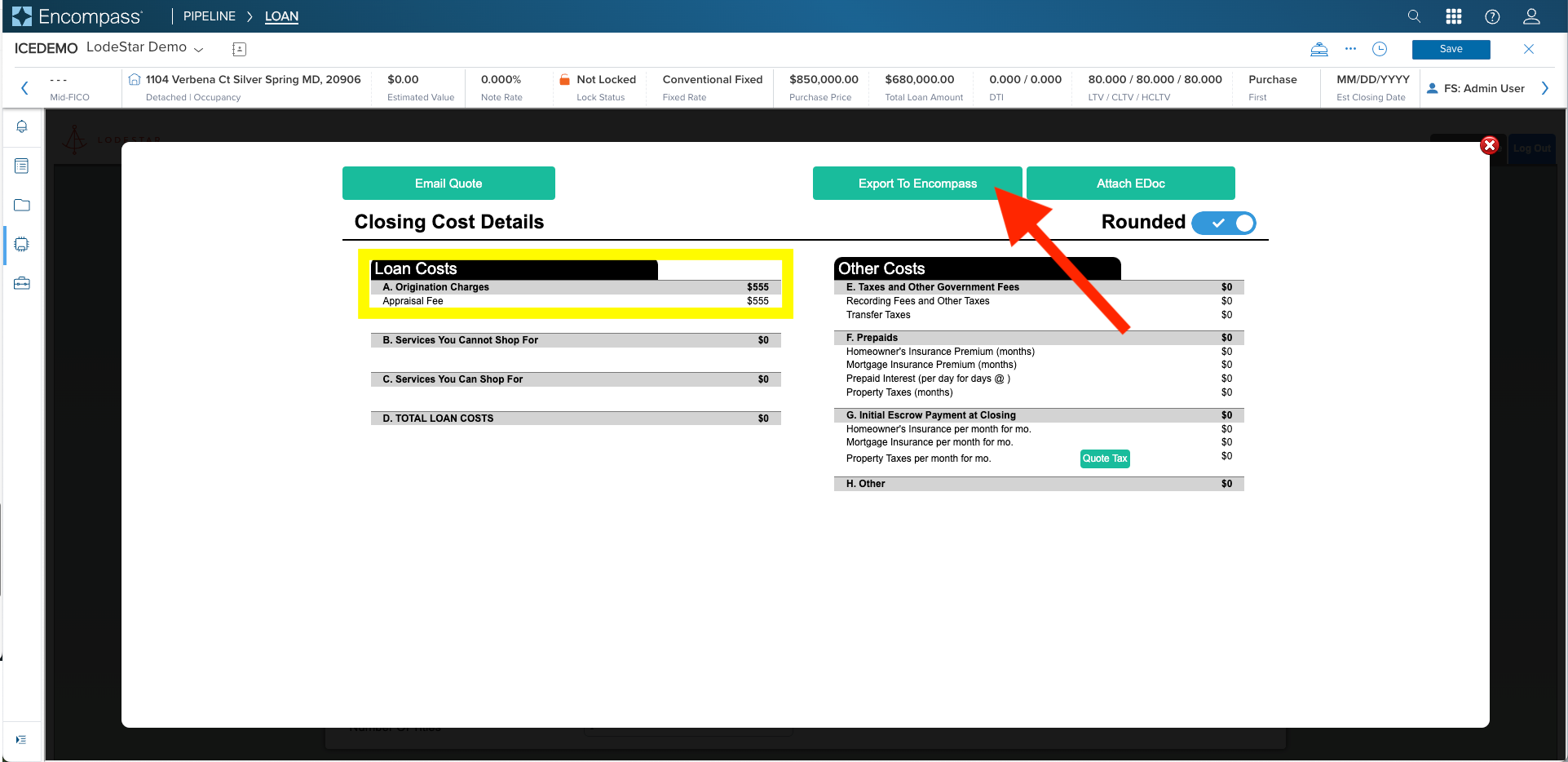Viewport: 1568px width, 762px height.
Task: Open the help question mark icon
Action: (1492, 16)
